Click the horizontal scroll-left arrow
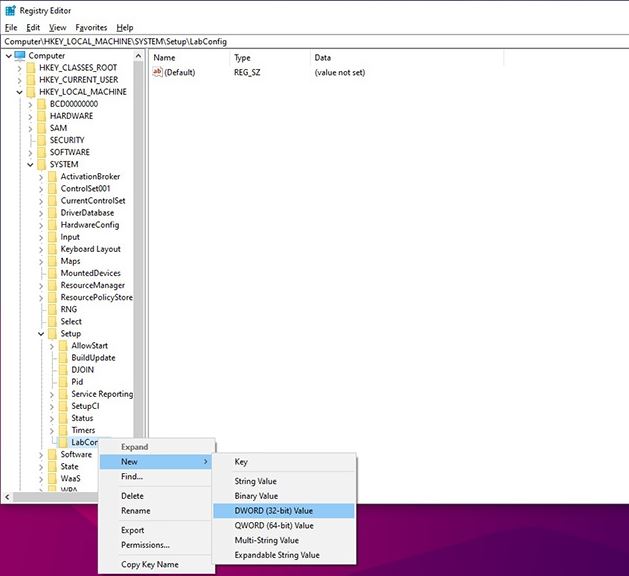This screenshot has height=576, width=629. 7,497
